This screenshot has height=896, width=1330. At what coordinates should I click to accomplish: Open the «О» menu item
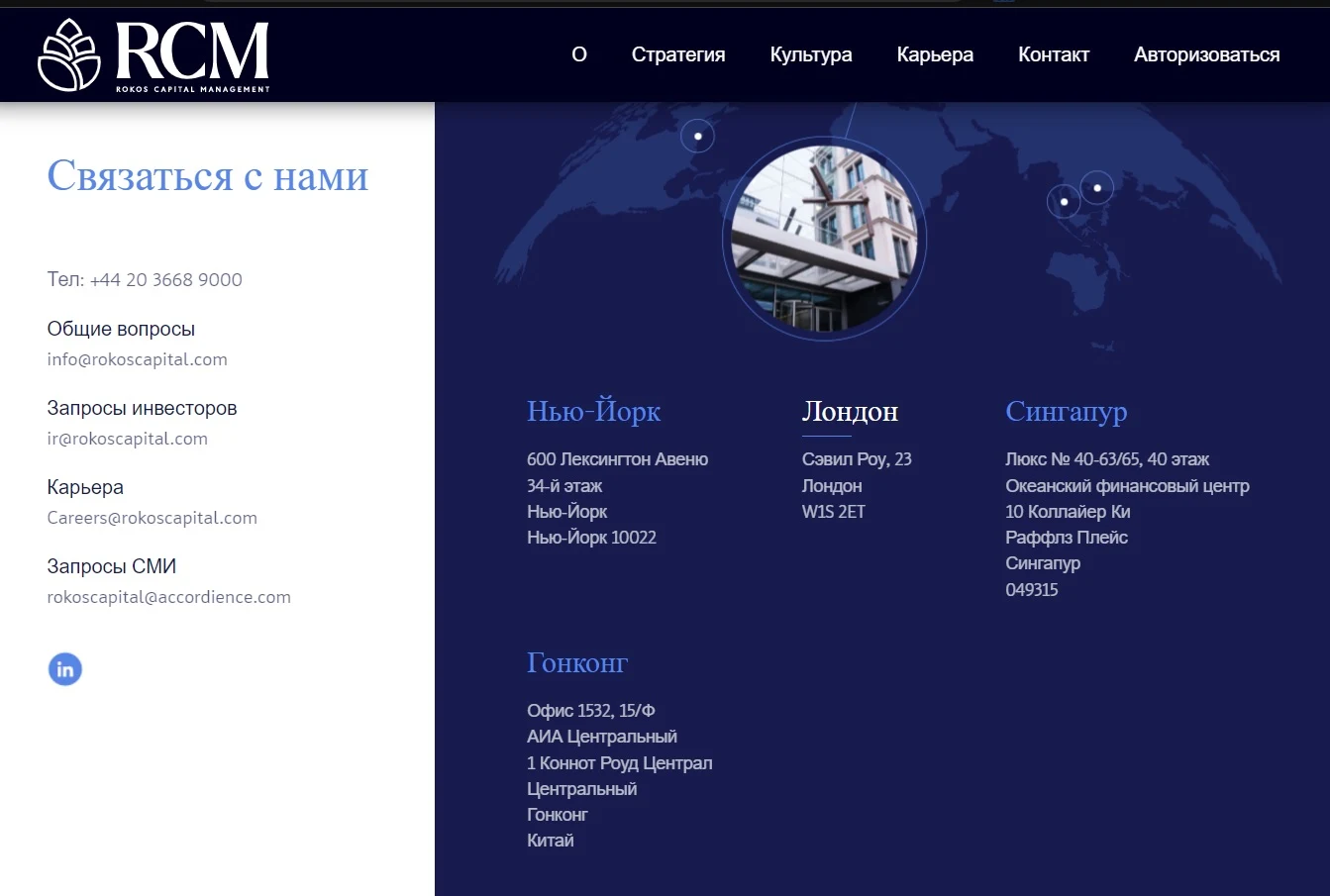click(579, 54)
